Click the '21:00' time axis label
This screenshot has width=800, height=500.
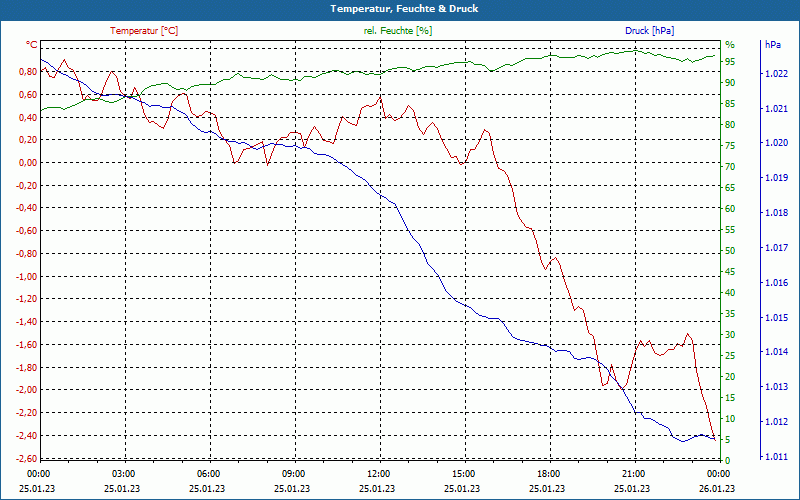[x=633, y=473]
